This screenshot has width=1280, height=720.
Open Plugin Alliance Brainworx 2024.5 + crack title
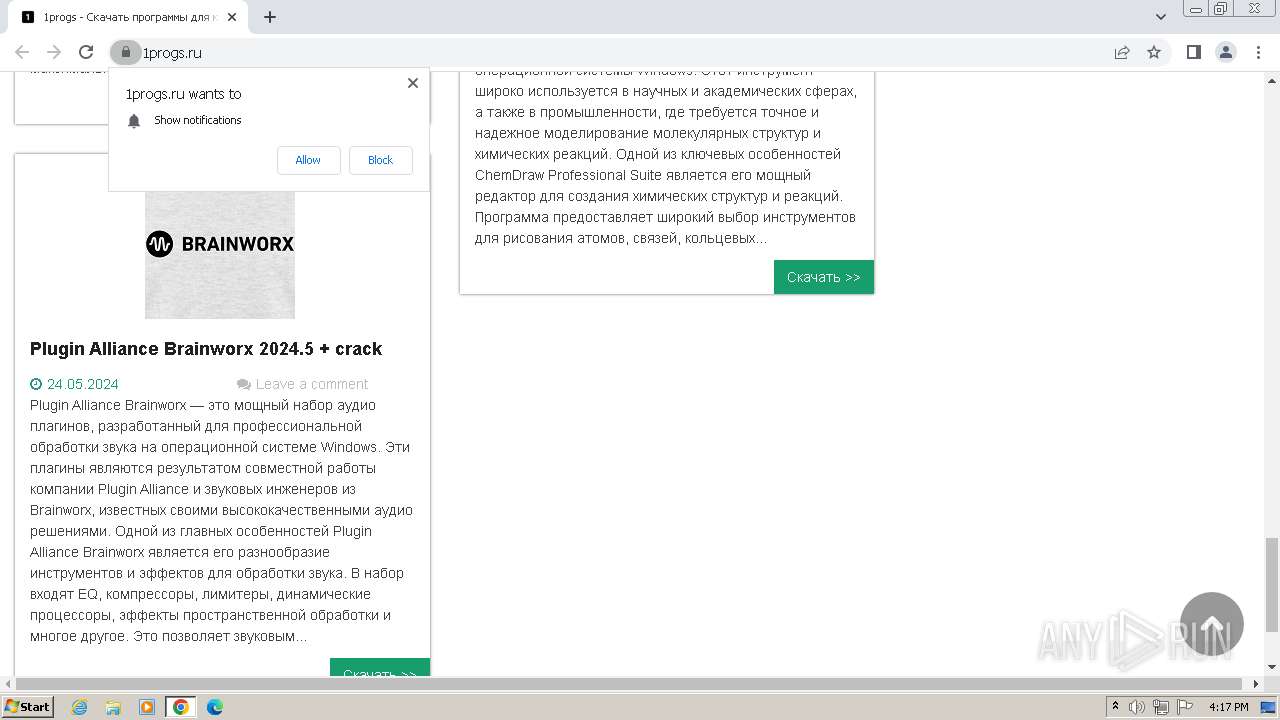(x=206, y=349)
